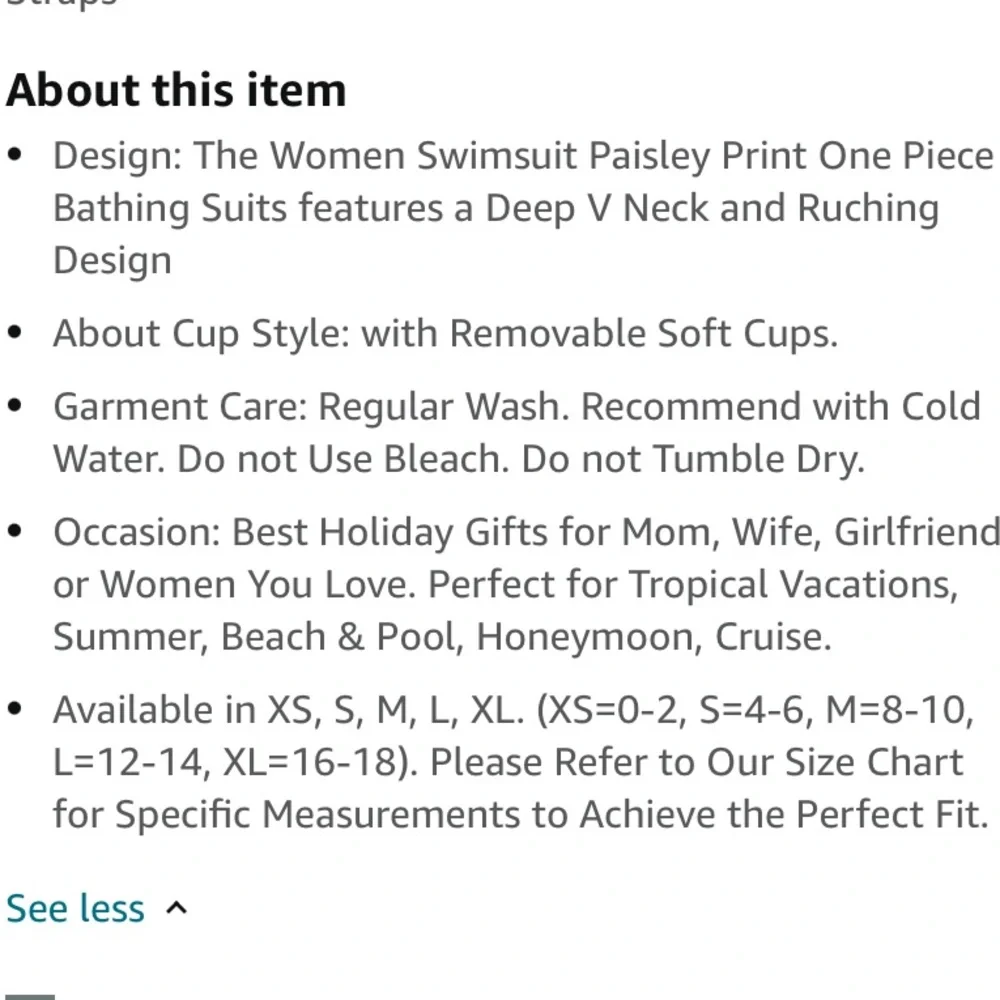Screen dimensions: 1000x1000
Task: Click "Please Refer to Our Size Chart" text
Action: (x=696, y=762)
